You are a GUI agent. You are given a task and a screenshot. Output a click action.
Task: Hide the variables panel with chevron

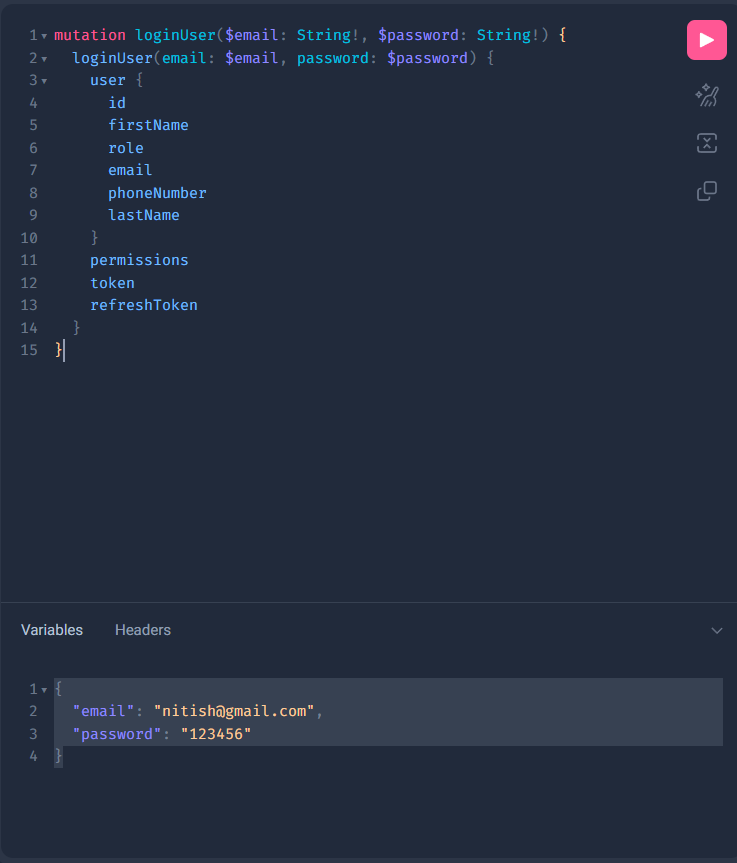(x=717, y=631)
